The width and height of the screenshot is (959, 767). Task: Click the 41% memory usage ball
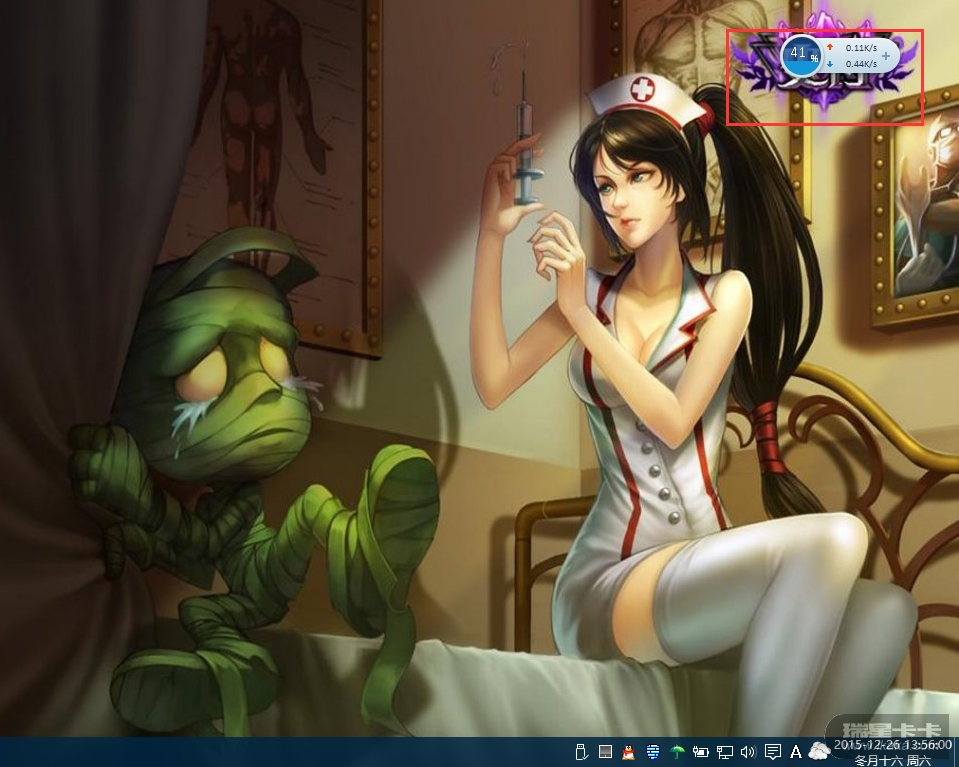802,54
